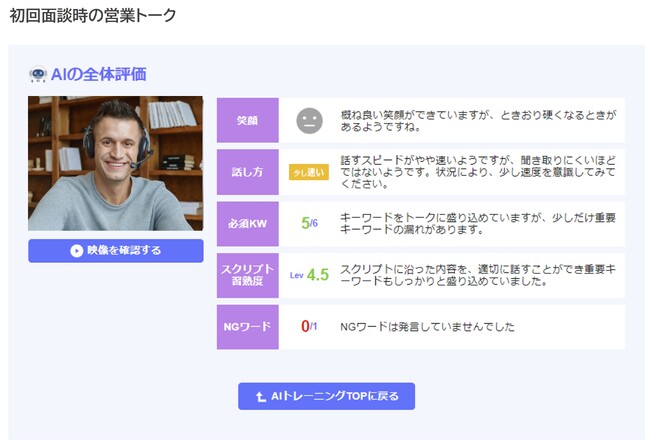The height and width of the screenshot is (447, 650).
Task: Click the 5/6 score for 必須KW
Action: tap(309, 223)
